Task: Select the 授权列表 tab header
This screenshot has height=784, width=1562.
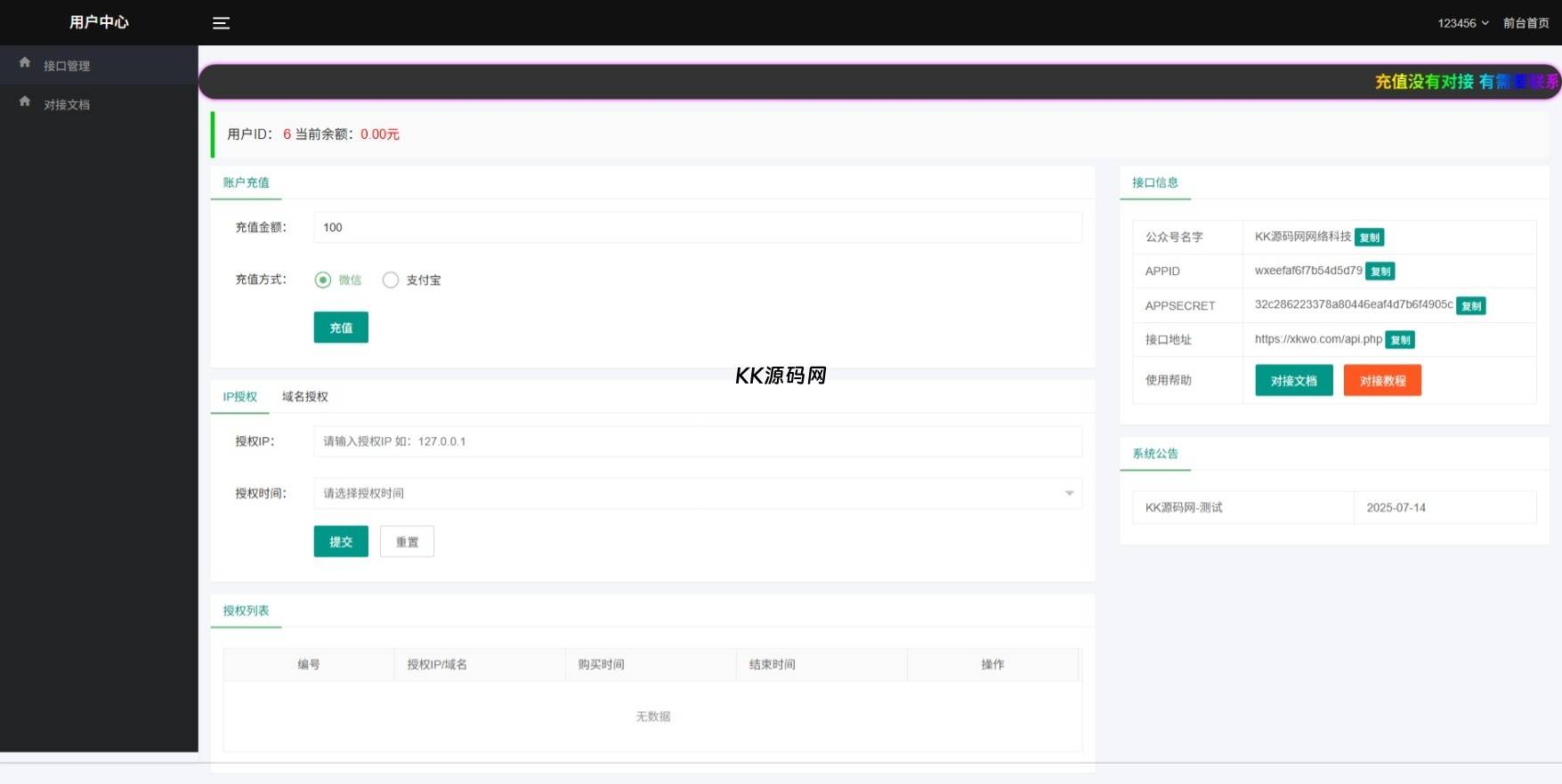Action: [x=246, y=610]
